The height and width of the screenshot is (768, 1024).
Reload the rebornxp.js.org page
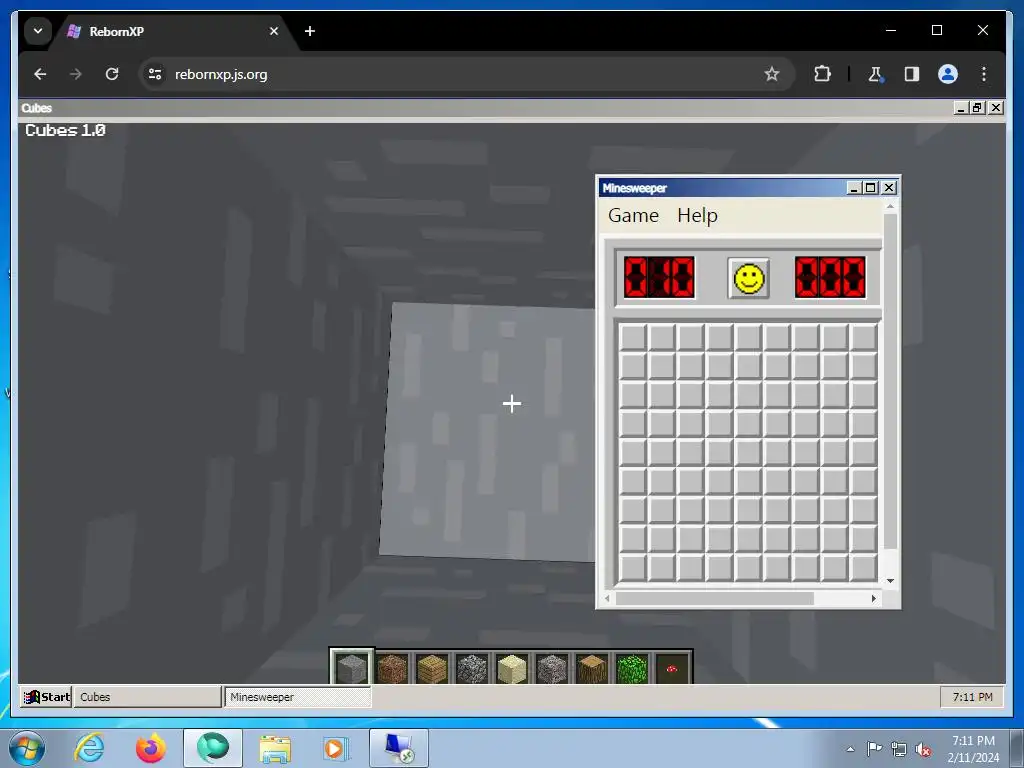[112, 74]
